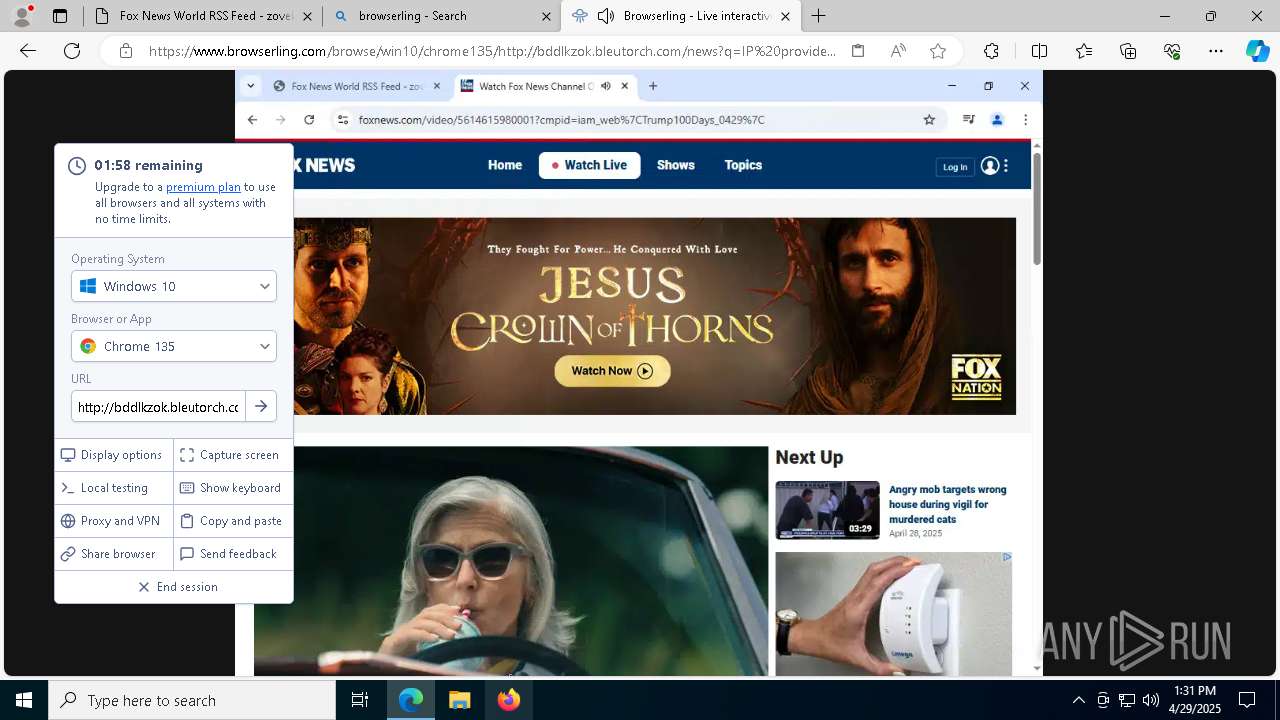This screenshot has height=720, width=1280.
Task: Open Shows menu on Fox News
Action: tap(676, 165)
